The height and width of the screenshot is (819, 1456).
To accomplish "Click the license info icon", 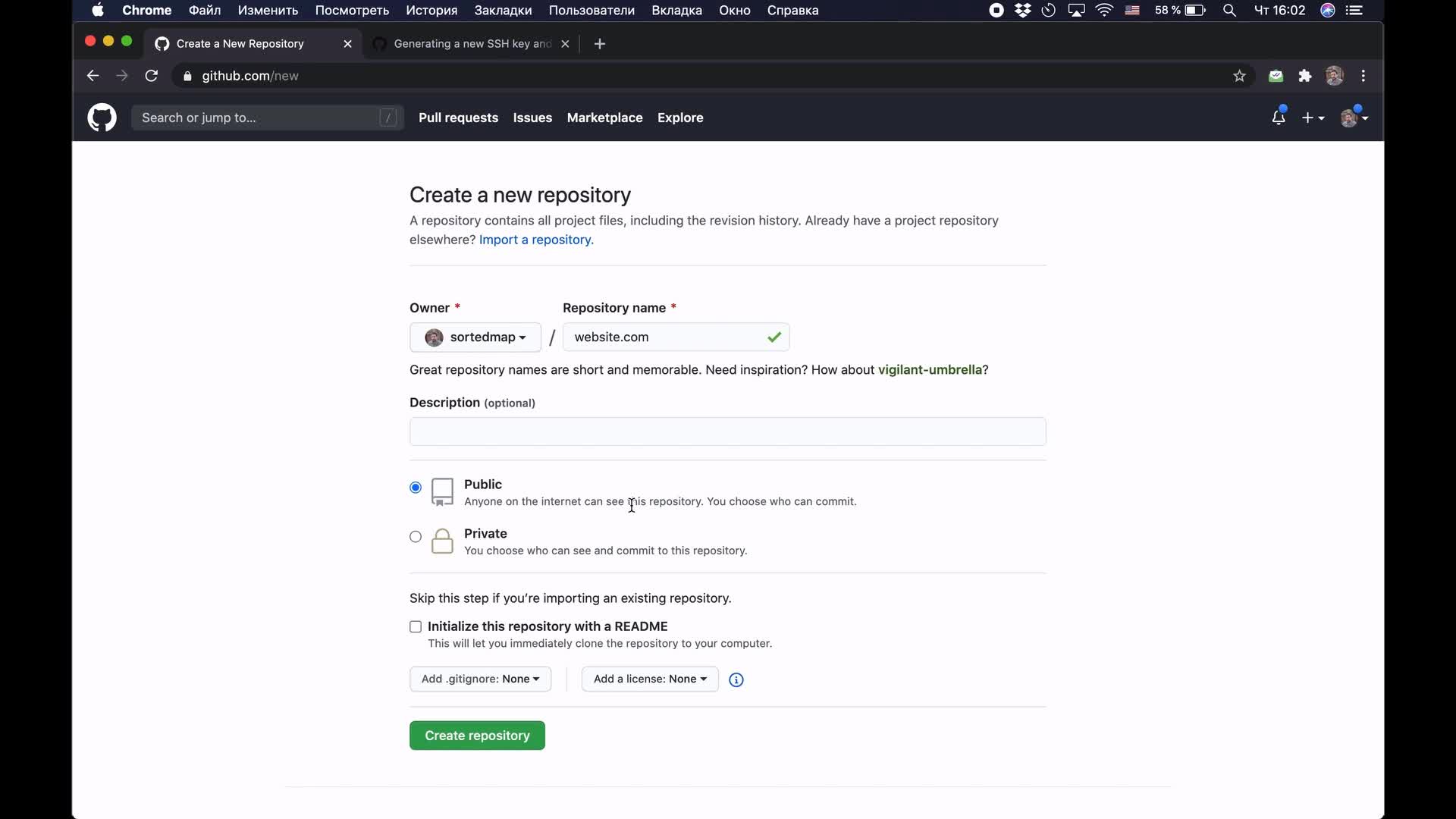I will 736,679.
